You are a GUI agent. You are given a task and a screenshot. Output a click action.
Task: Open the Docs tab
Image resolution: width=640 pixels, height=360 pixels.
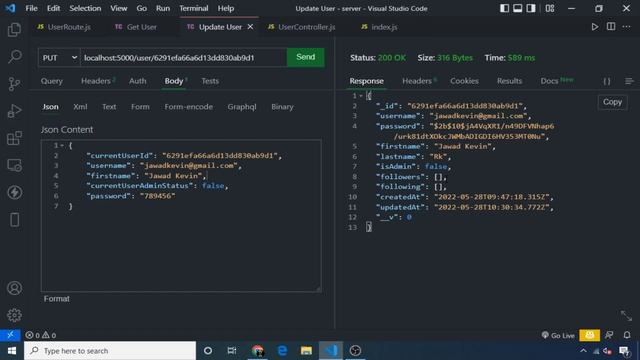549,81
